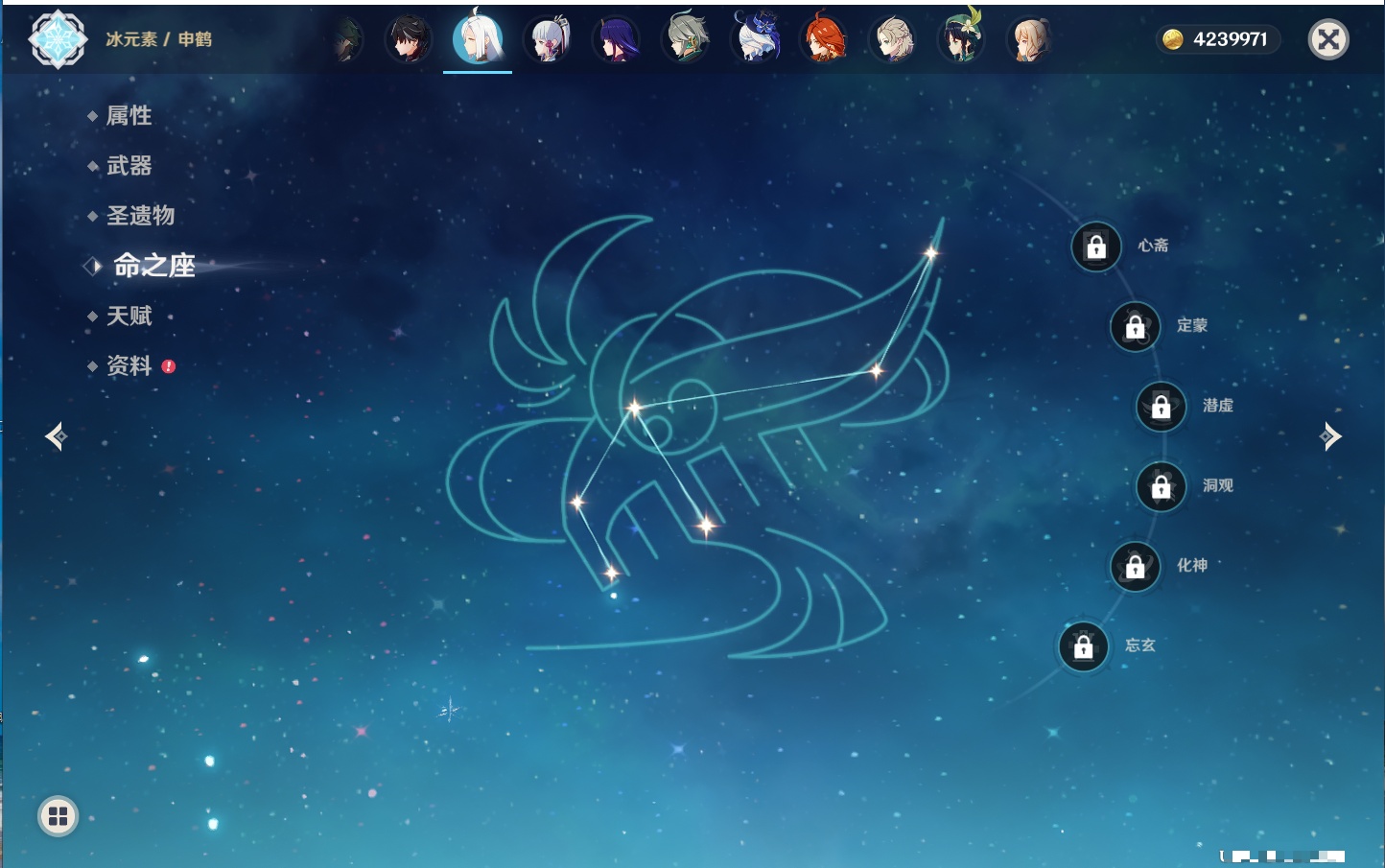1385x868 pixels.
Task: Click the 冰元素 / 申鹤 title text
Action: point(158,39)
